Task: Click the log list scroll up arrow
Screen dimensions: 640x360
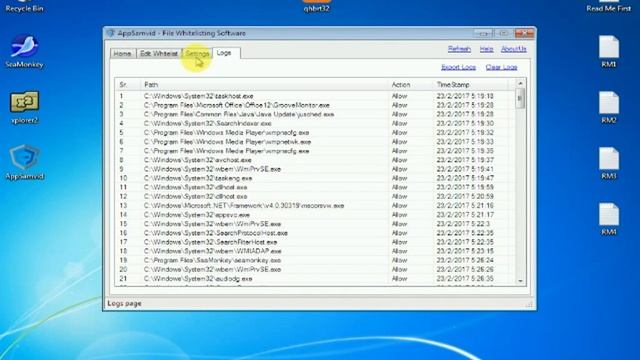Action: [x=520, y=83]
